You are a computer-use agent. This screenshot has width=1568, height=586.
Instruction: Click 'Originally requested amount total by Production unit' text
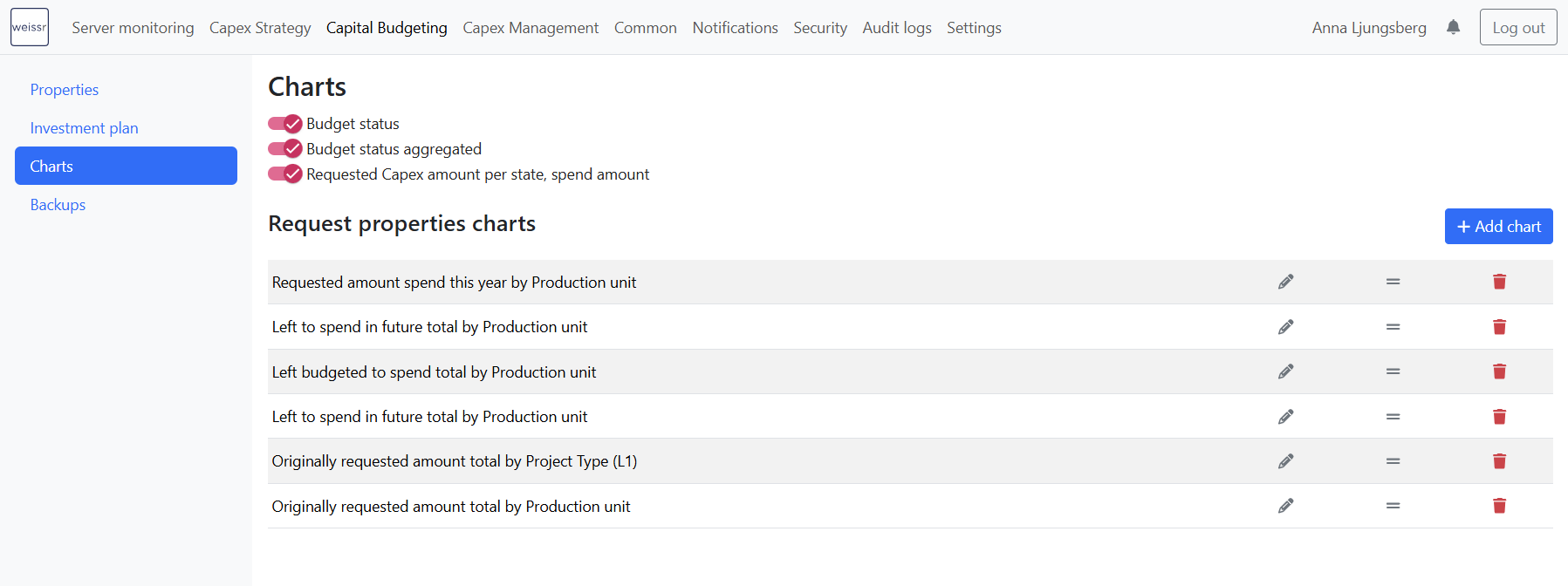pyautogui.click(x=451, y=507)
